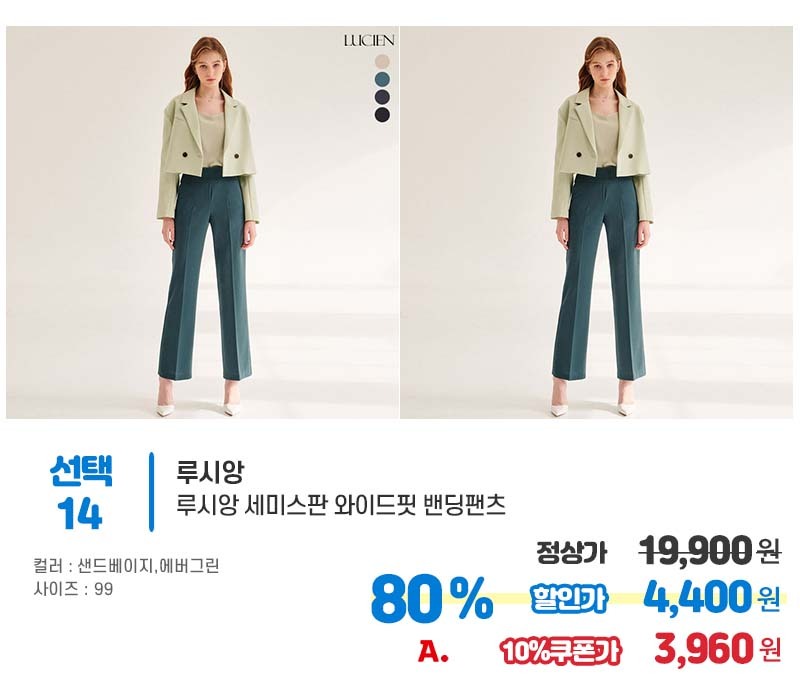This screenshot has width=800, height=681.
Task: Open the right model product photo
Action: tap(596, 222)
